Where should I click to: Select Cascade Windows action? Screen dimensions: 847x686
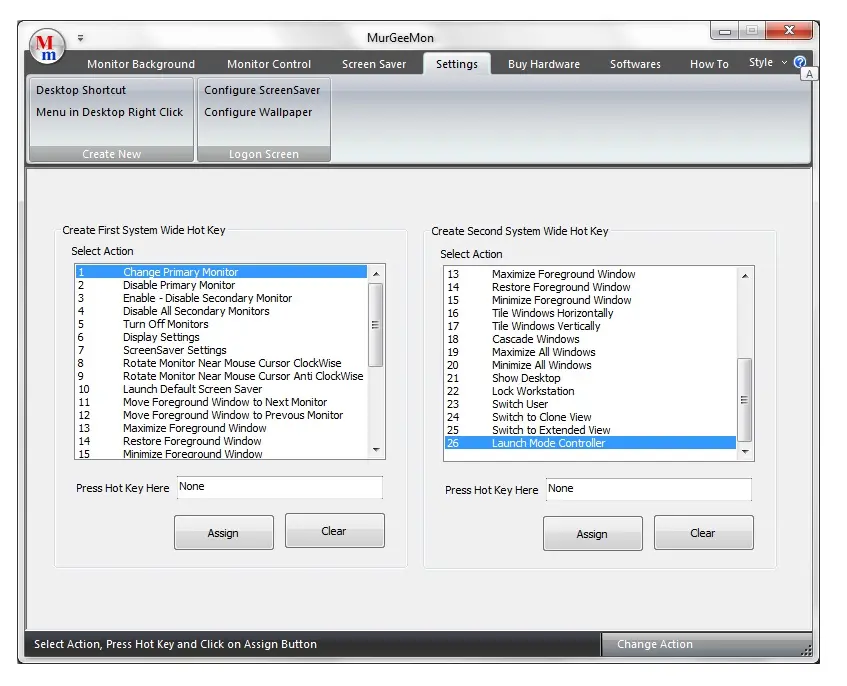pyautogui.click(x=590, y=339)
